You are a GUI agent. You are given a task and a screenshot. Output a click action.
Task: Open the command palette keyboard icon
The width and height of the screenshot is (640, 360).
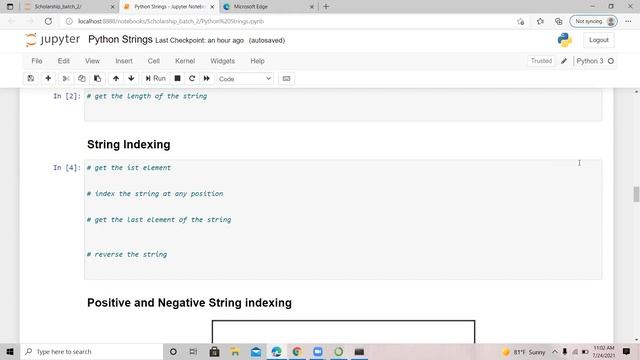(x=287, y=78)
